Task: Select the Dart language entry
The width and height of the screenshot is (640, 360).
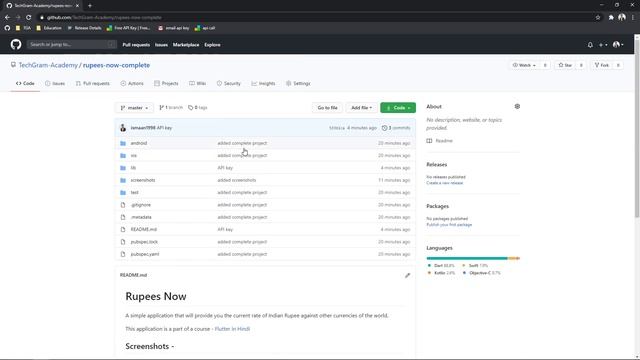Action: [x=441, y=266]
